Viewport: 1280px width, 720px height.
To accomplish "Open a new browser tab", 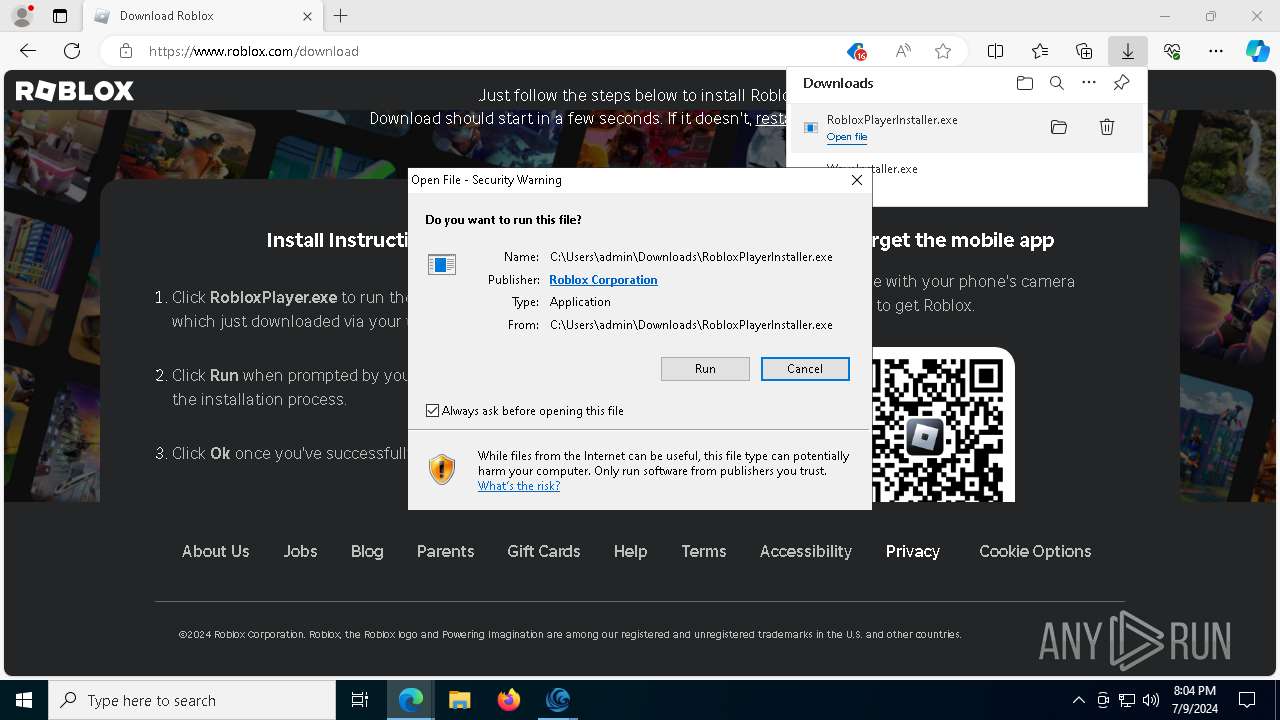I will 341,16.
